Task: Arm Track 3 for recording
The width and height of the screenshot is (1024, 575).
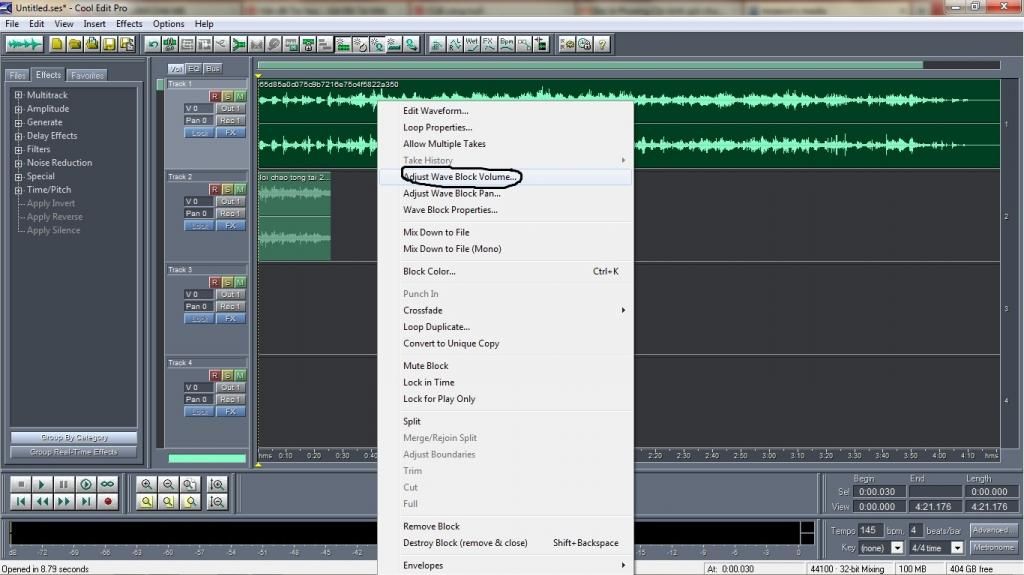Action: click(x=215, y=282)
